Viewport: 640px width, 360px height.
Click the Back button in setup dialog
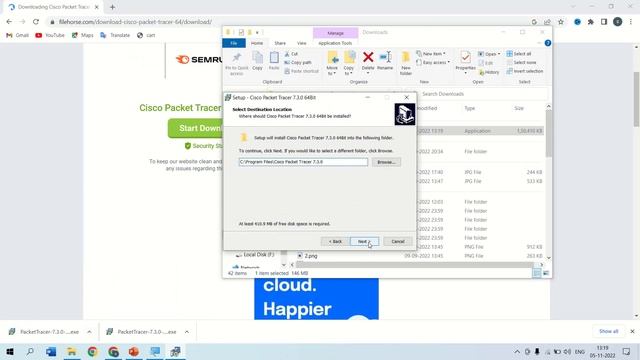(x=335, y=242)
